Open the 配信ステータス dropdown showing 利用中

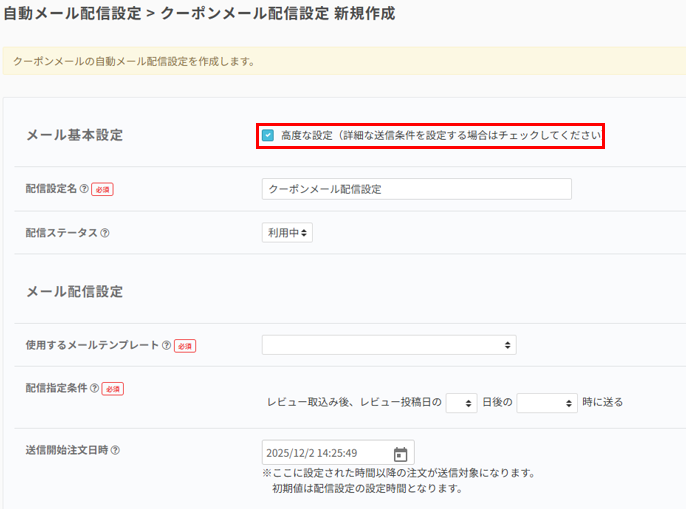(x=287, y=232)
